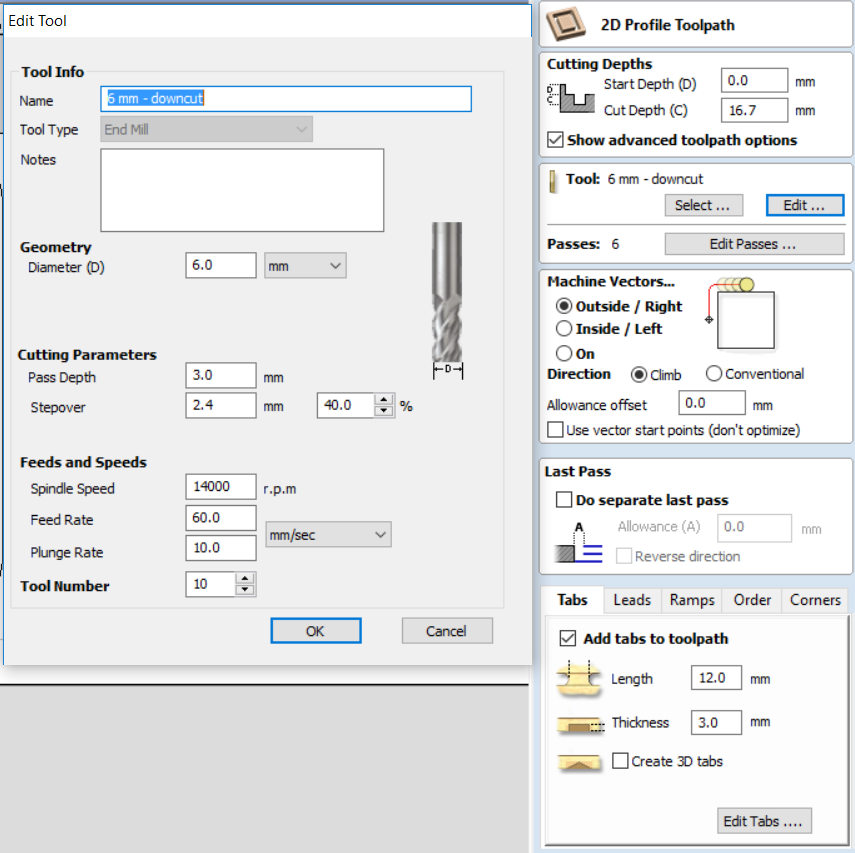
Task: Enable Do separate last pass
Action: [563, 500]
